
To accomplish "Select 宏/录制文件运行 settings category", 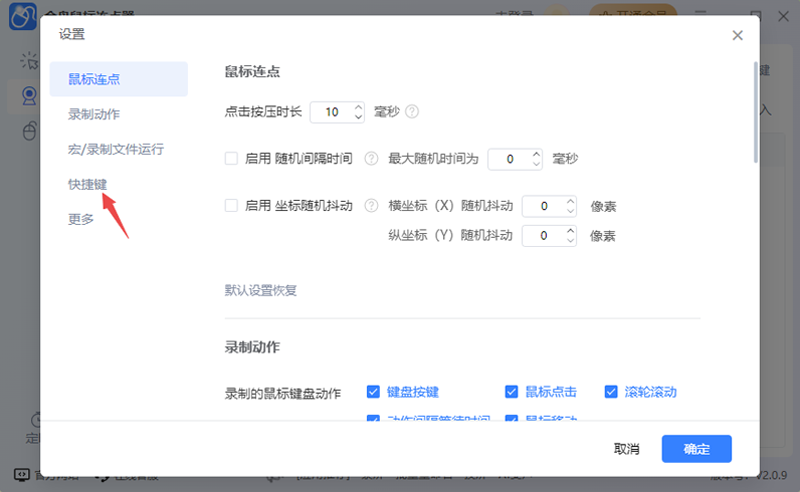I will pyautogui.click(x=116, y=149).
